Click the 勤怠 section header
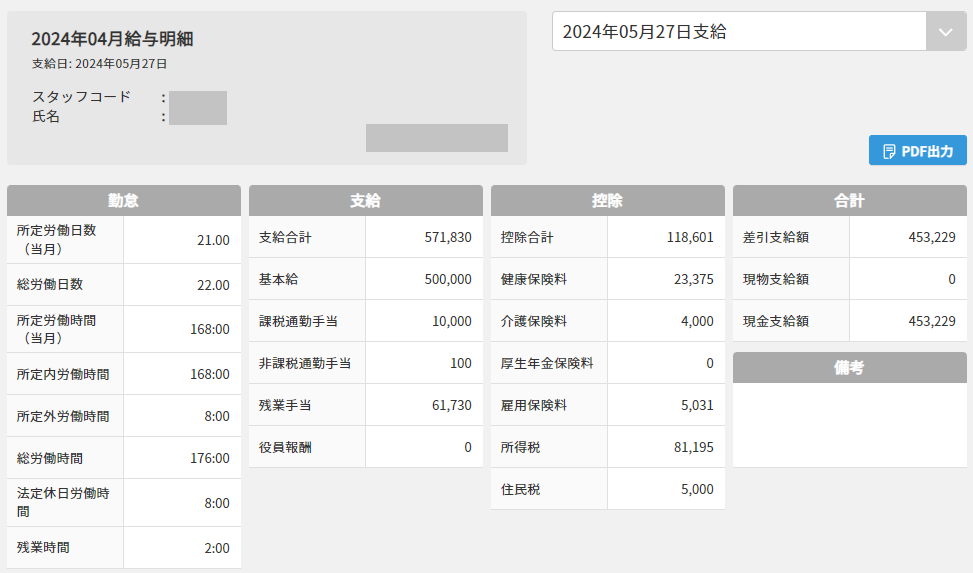 pos(124,201)
